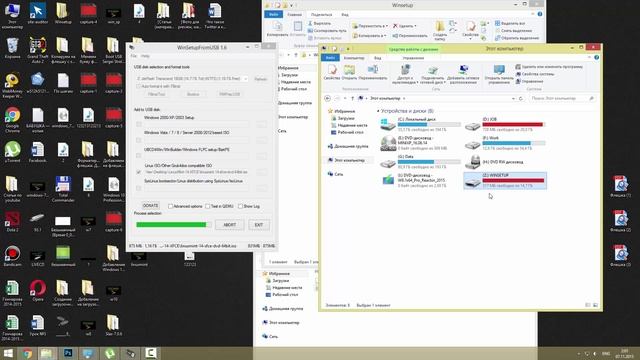Select the (F:) Work drive
640x360 pixels.
505,143
